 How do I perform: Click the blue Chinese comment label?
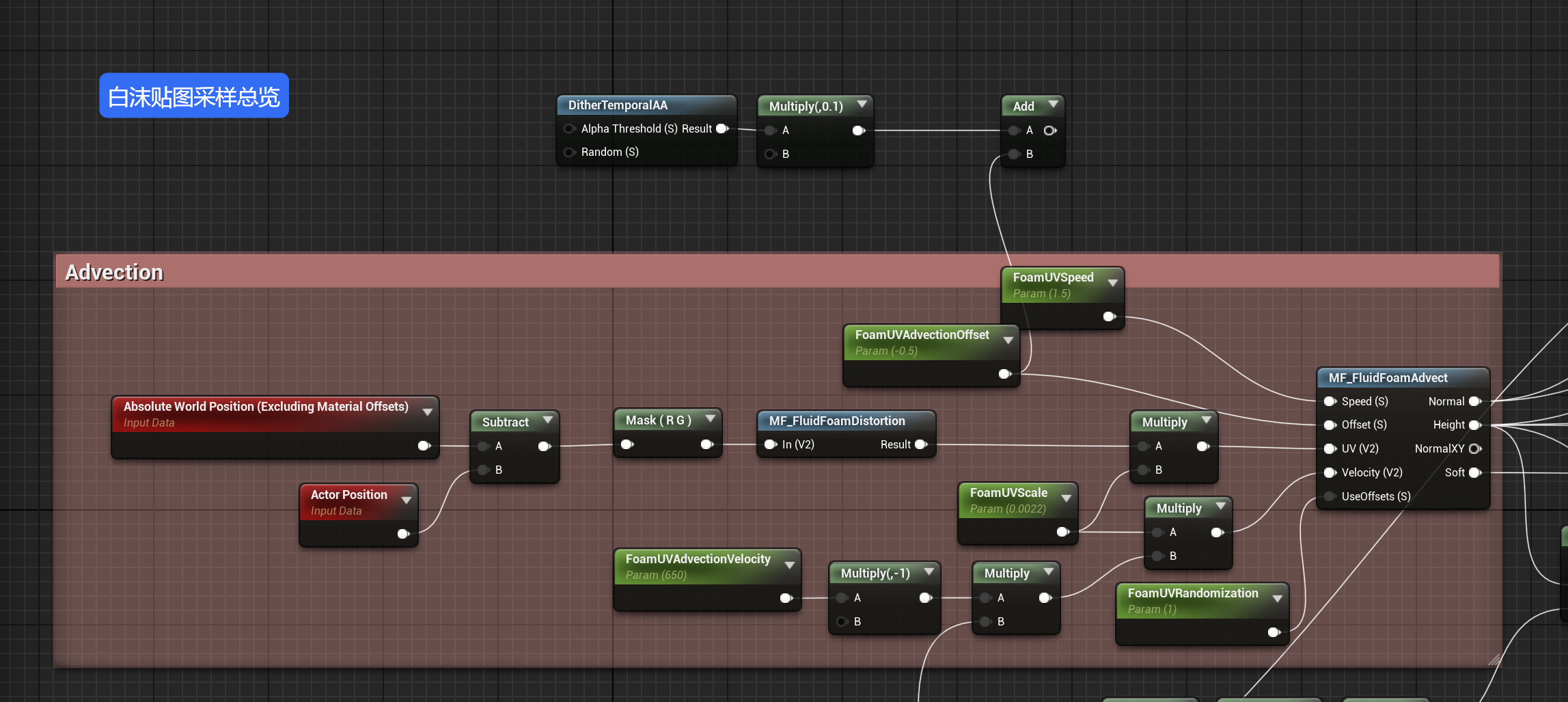click(194, 96)
